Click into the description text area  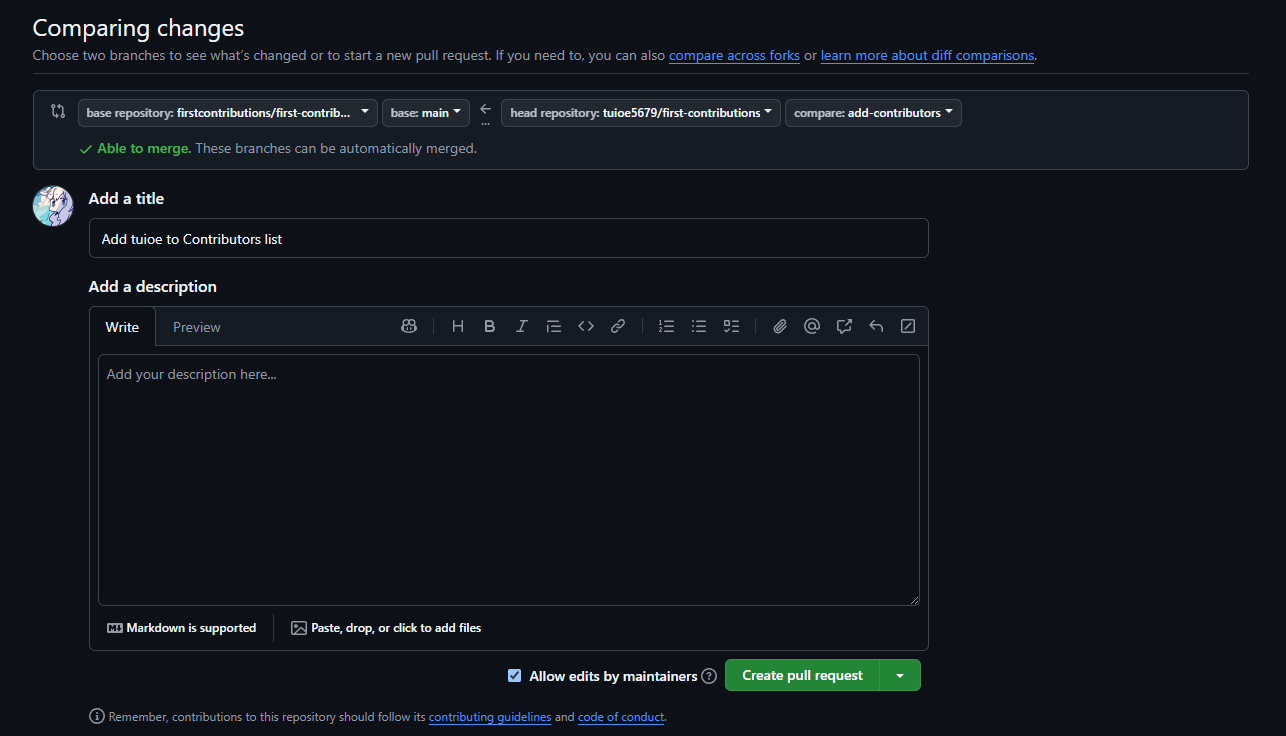pyautogui.click(x=509, y=480)
